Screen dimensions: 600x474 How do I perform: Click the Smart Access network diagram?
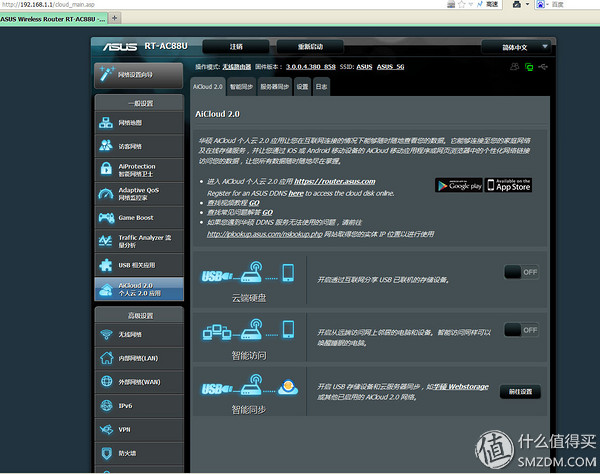[248, 329]
